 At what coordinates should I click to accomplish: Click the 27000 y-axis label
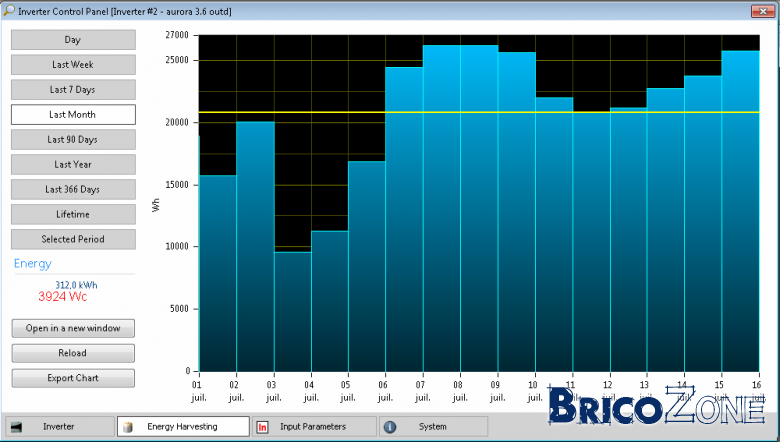pos(177,35)
